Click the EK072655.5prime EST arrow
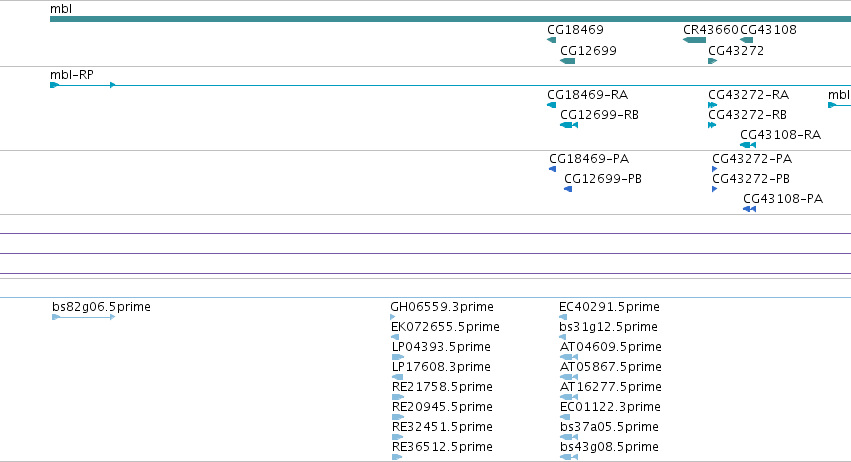Screen dimensions: 851x462 [395, 337]
